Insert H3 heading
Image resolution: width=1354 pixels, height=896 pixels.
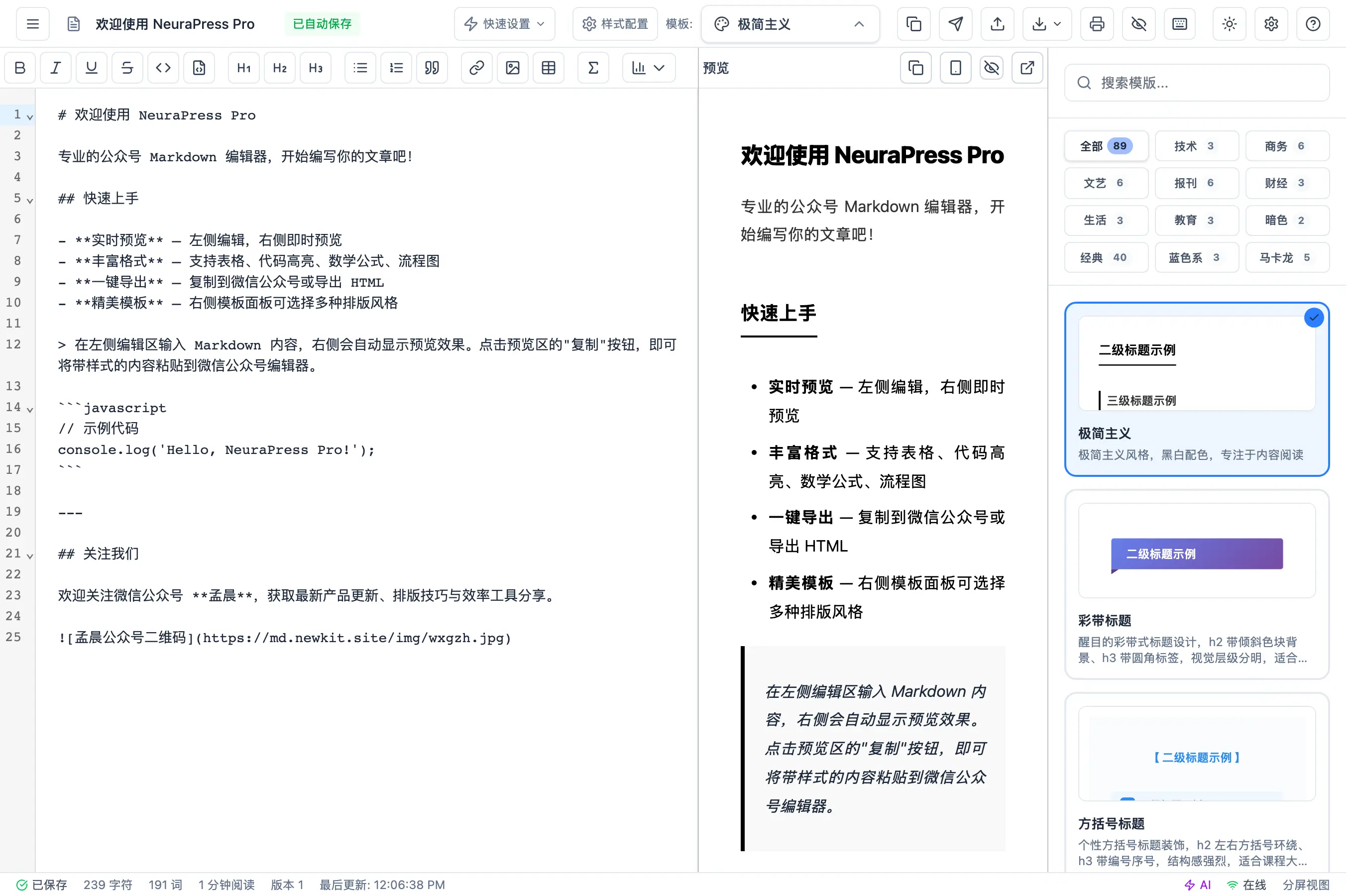point(317,68)
